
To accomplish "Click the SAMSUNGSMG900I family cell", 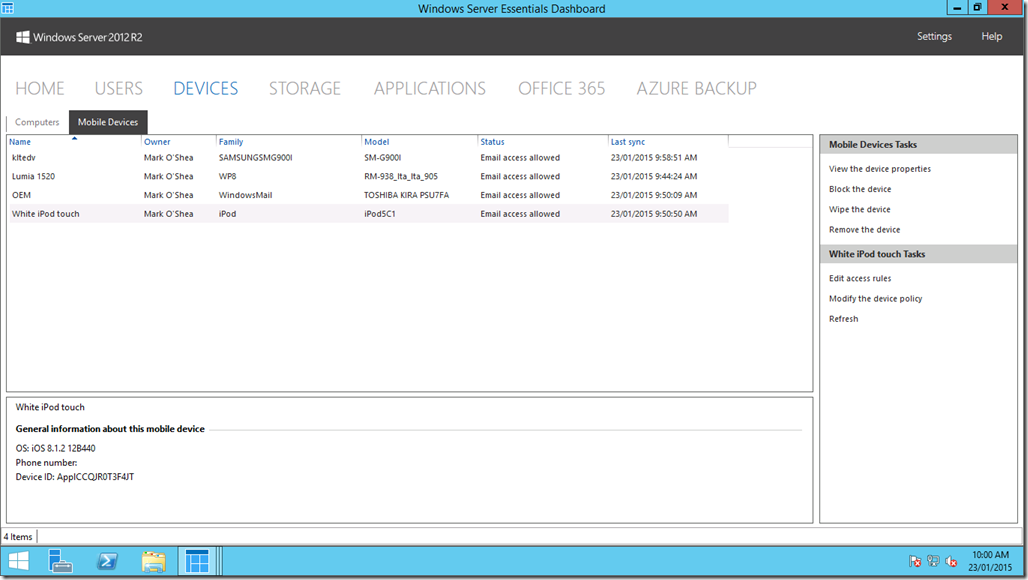I will pyautogui.click(x=256, y=158).
